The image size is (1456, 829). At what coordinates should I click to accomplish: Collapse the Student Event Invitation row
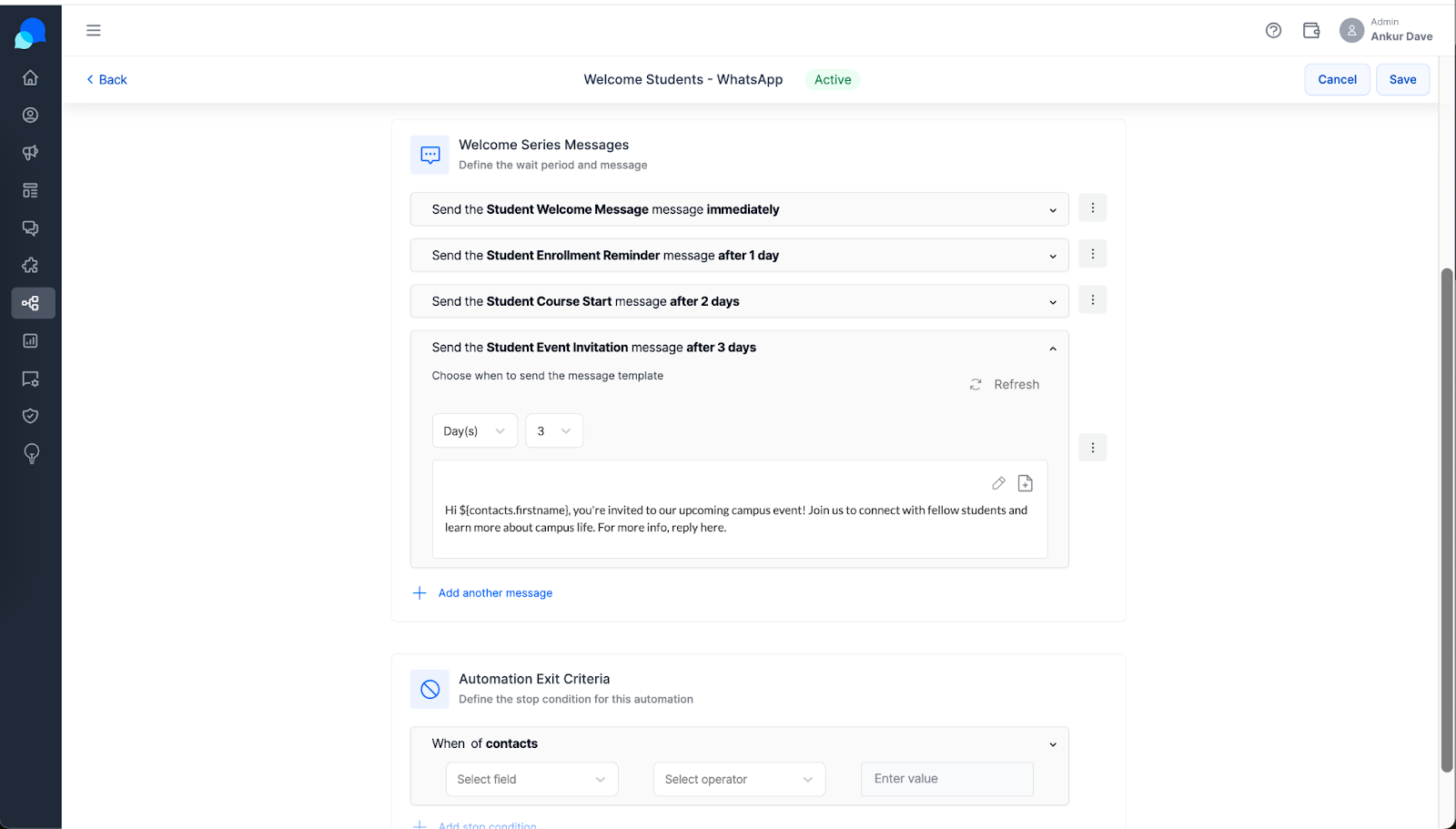(x=1053, y=349)
